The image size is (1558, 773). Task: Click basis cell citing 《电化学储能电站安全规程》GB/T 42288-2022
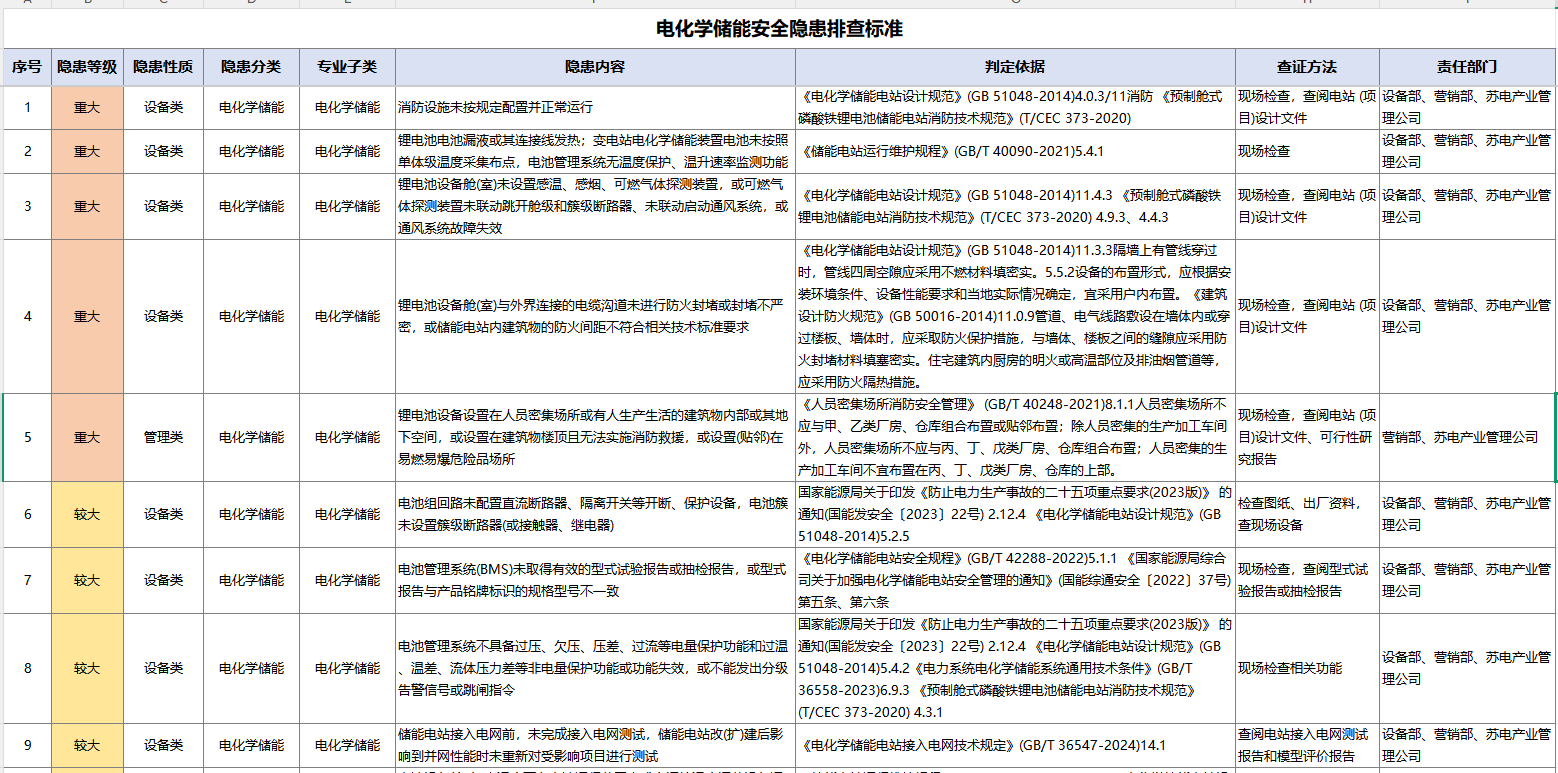click(1015, 580)
